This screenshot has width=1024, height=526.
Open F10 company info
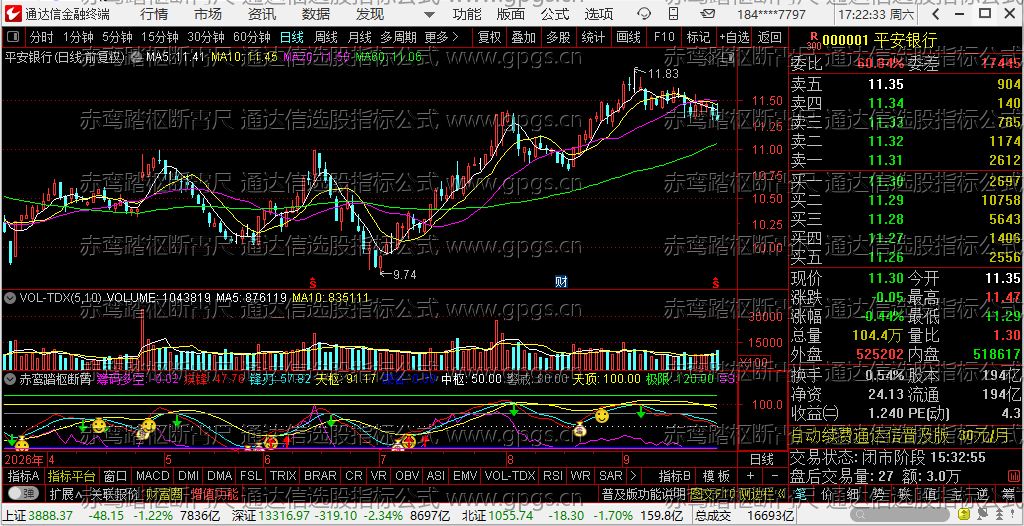tap(664, 37)
